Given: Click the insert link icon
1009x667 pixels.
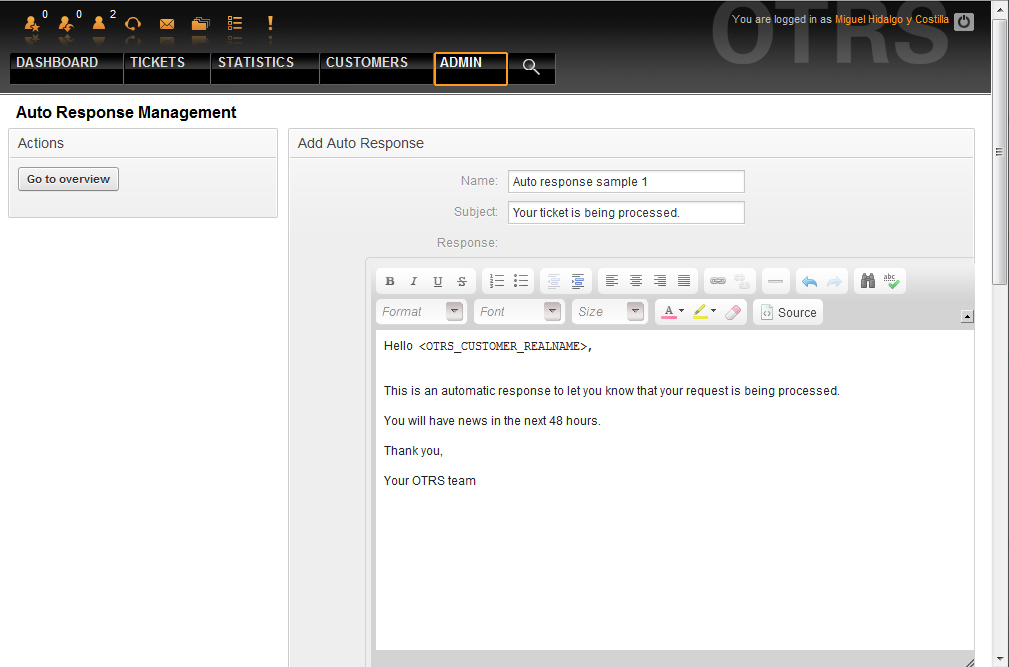Looking at the screenshot, I should pyautogui.click(x=717, y=282).
